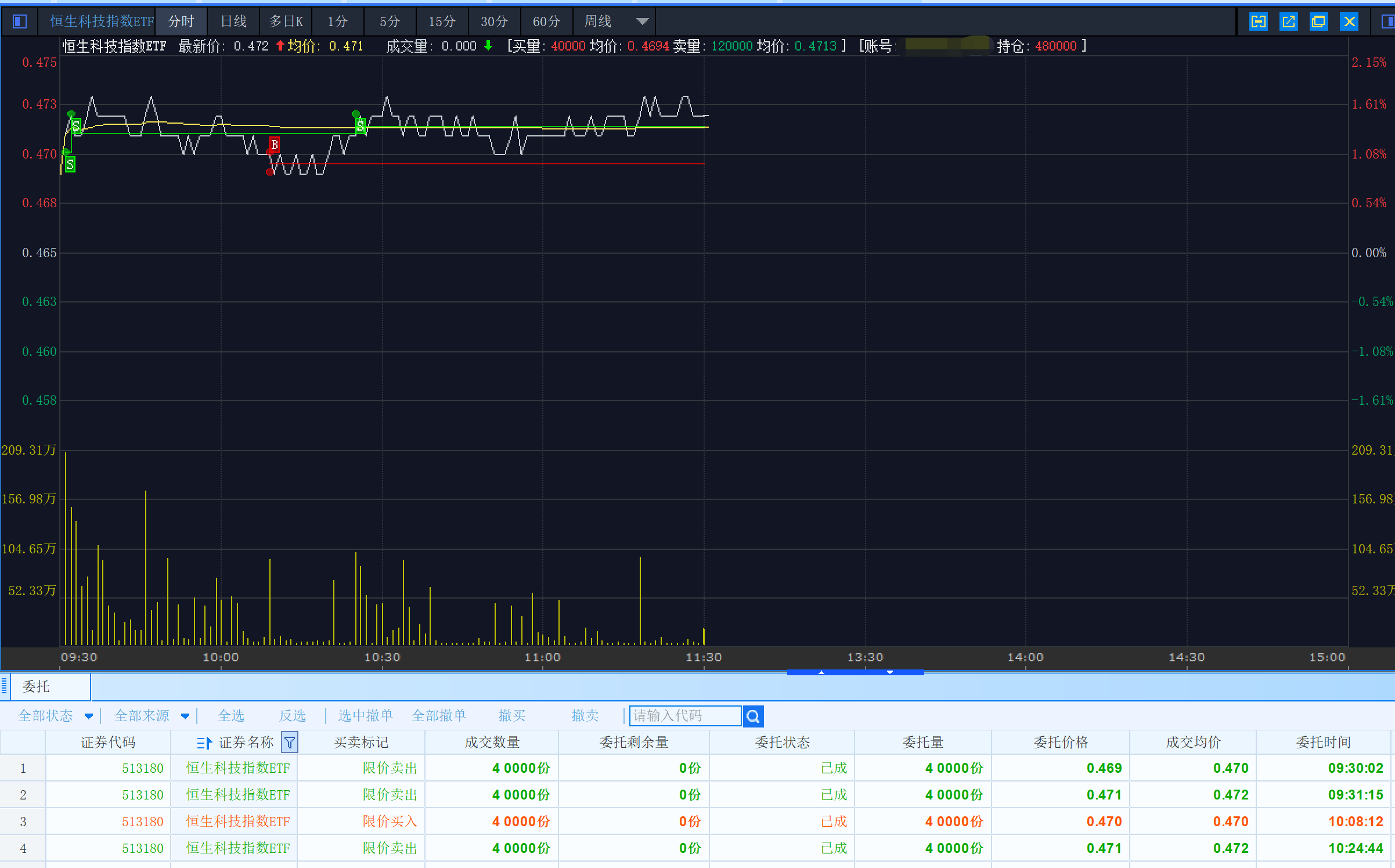Click the red B buy marker on chart
The image size is (1395, 868).
275,144
